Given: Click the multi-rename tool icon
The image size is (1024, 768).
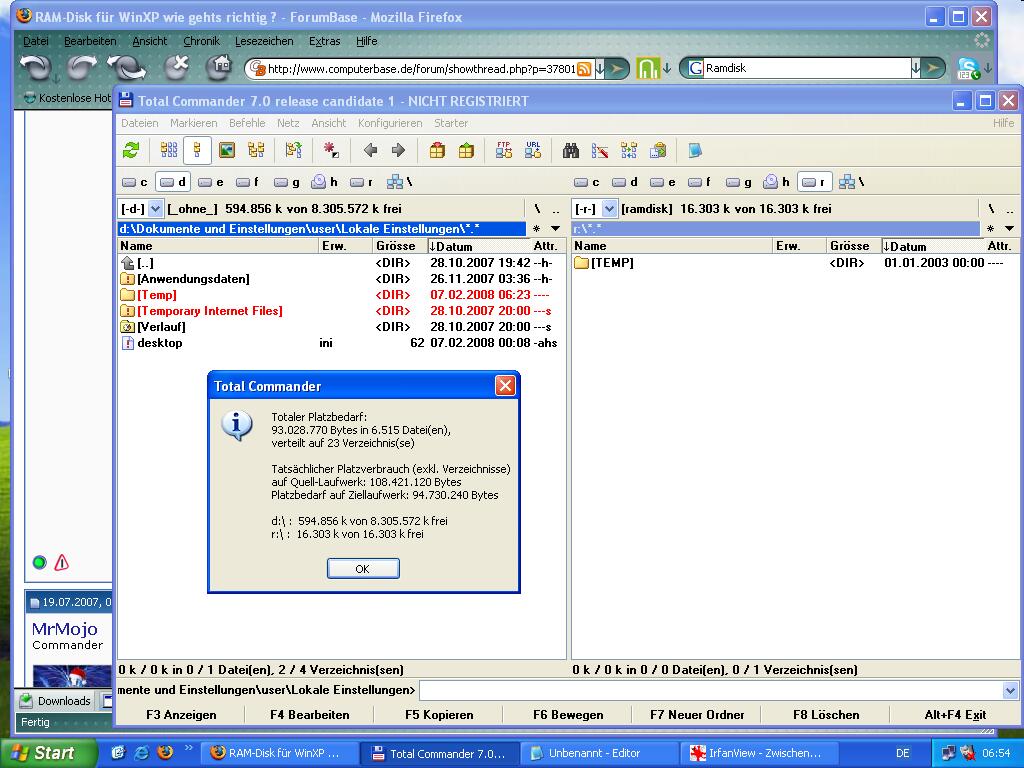Looking at the screenshot, I should pyautogui.click(x=600, y=151).
